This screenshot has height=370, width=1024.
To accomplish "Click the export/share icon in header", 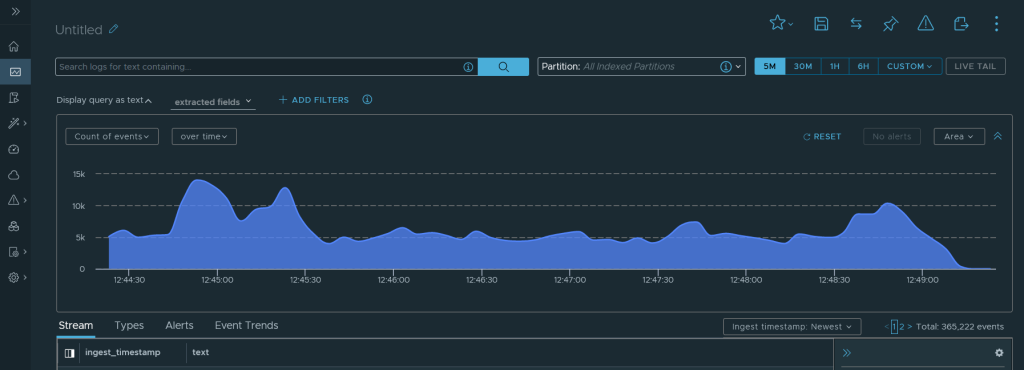I will tap(961, 24).
